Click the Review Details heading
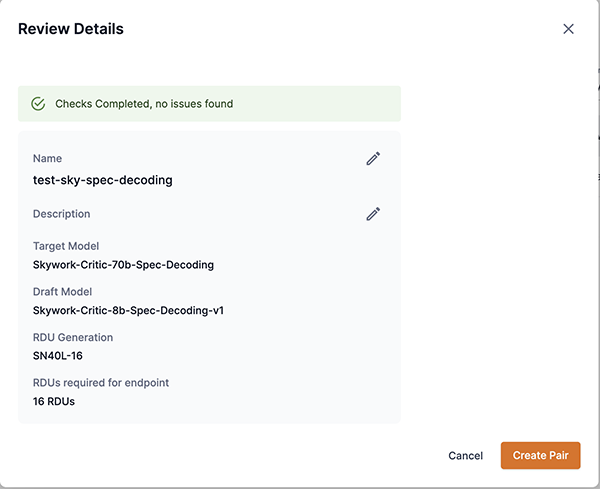Viewport: 600px width, 489px height. coord(71,29)
